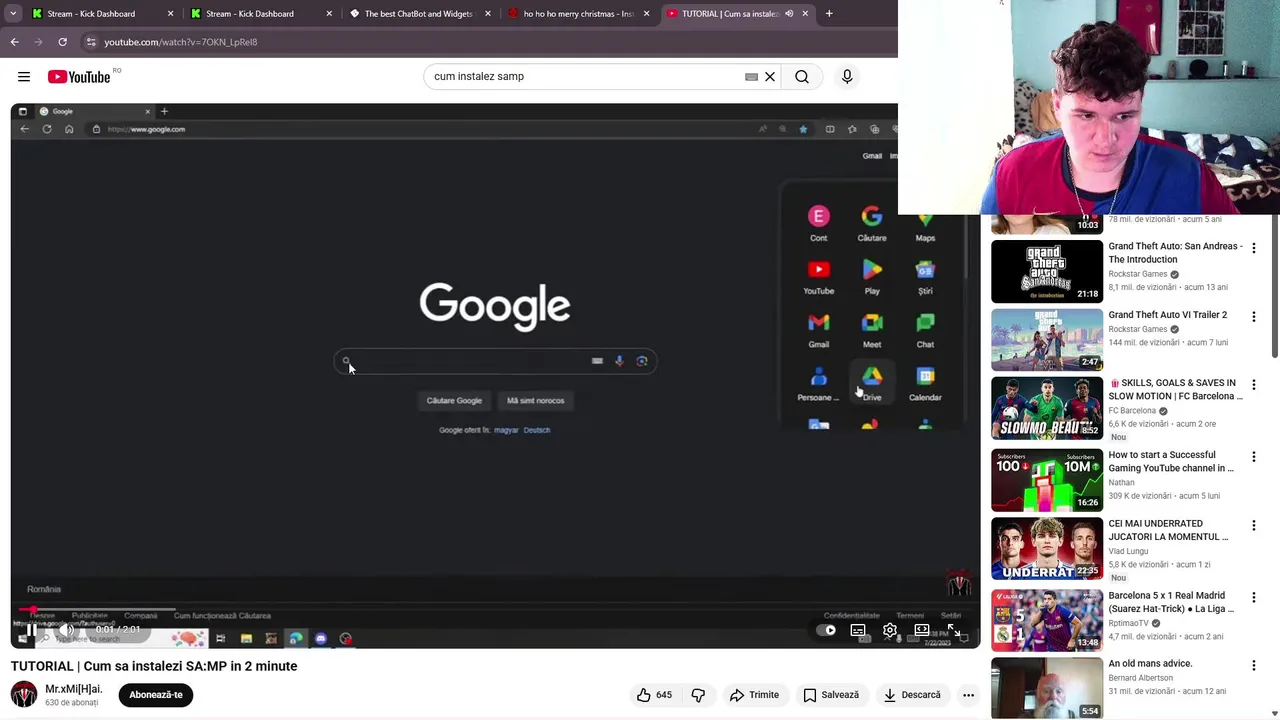This screenshot has height=720, width=1280.
Task: Like the video with 645 likes
Action: click(x=654, y=695)
